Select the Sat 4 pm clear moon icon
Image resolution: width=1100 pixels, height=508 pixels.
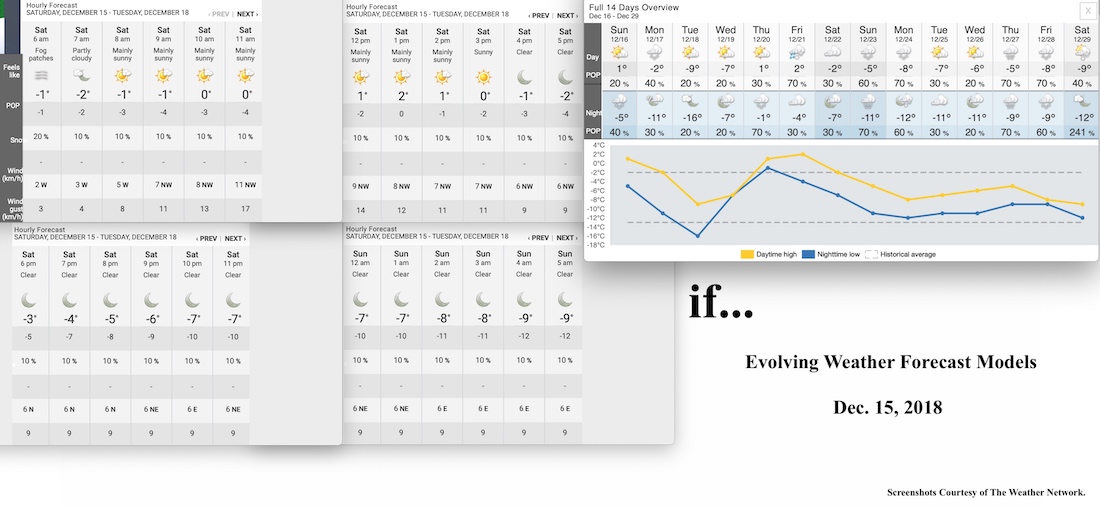[524, 76]
